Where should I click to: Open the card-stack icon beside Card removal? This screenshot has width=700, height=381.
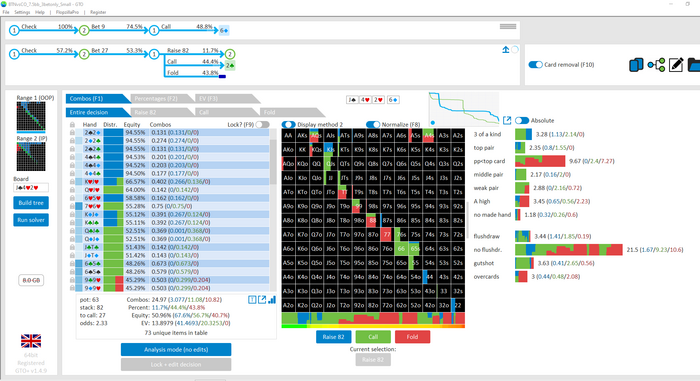click(x=636, y=65)
